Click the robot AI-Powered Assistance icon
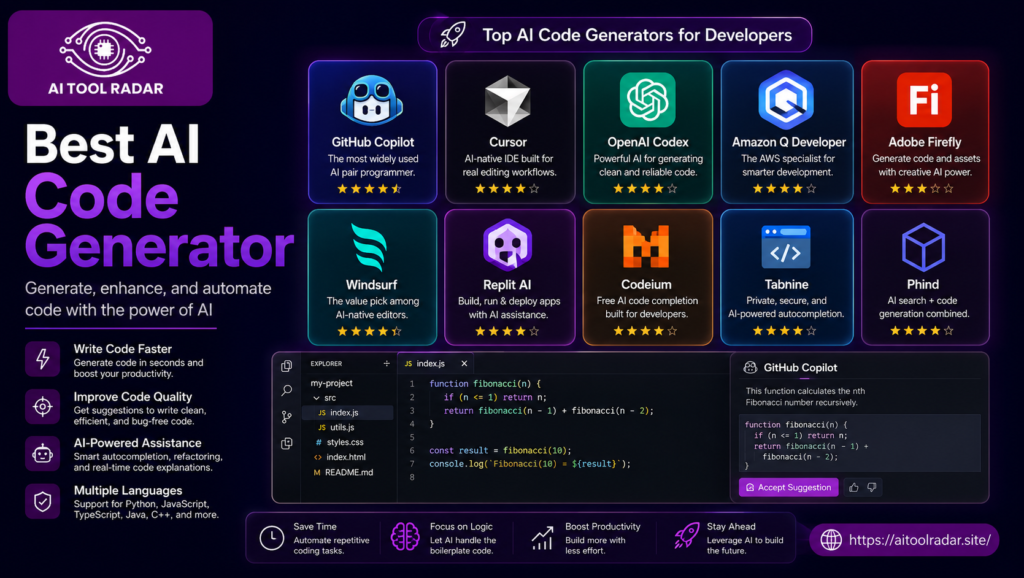 point(42,453)
